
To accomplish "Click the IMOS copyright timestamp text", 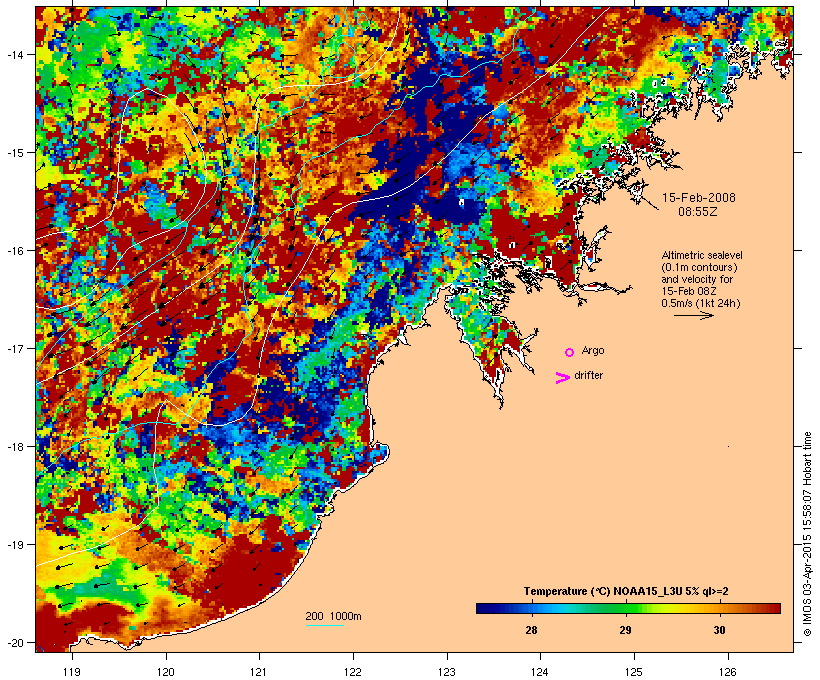I will (807, 535).
